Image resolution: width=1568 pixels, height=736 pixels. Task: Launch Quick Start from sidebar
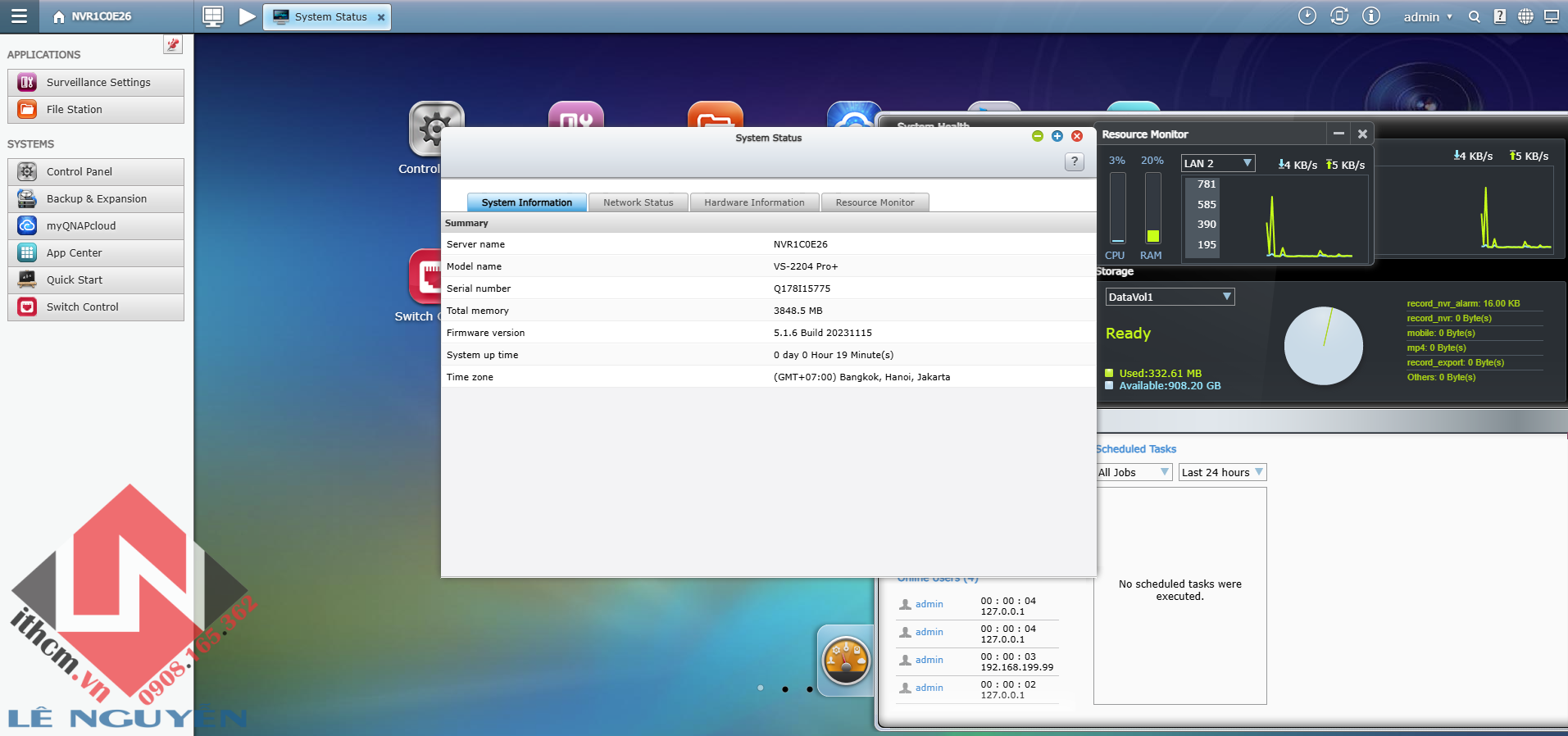(x=96, y=280)
